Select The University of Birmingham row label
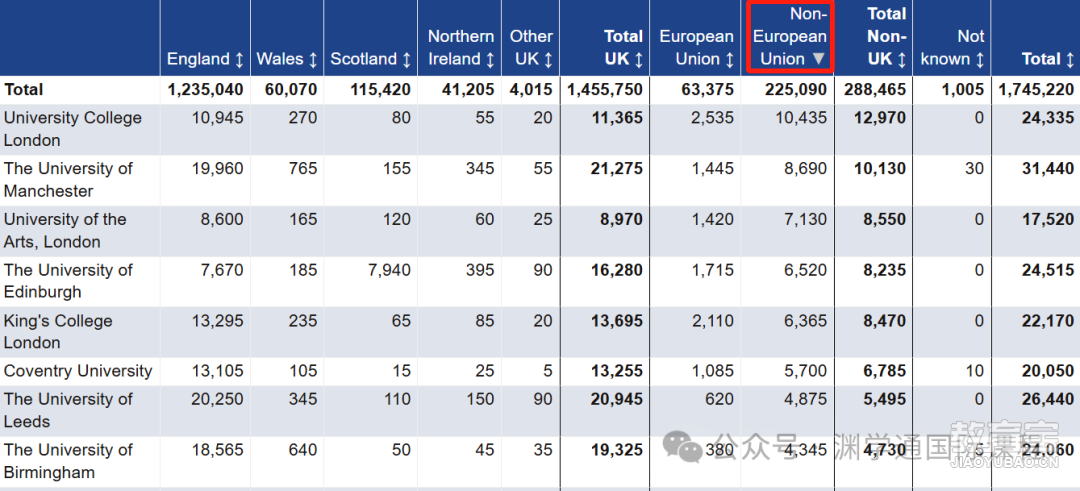Viewport: 1080px width, 491px height. [68, 461]
